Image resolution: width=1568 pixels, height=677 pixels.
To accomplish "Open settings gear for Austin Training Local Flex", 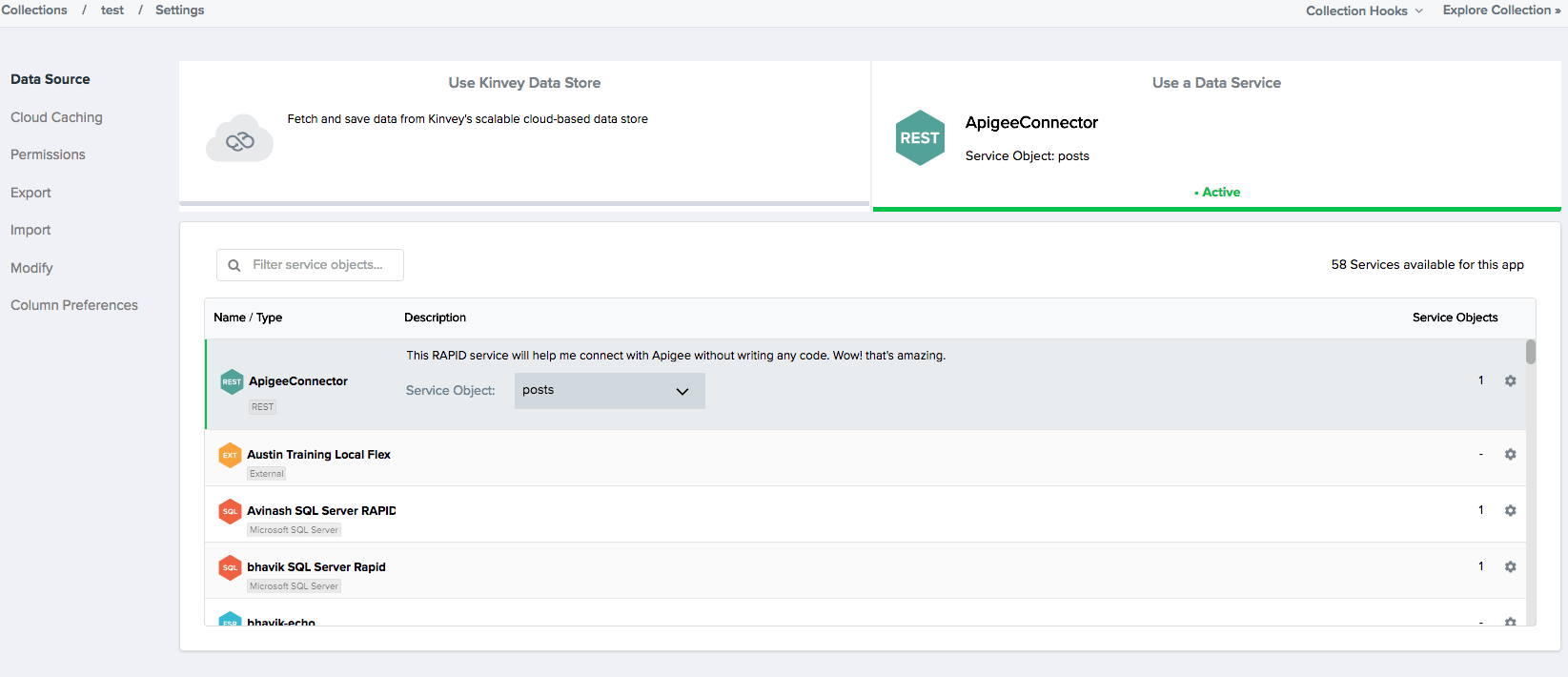I will (x=1510, y=455).
